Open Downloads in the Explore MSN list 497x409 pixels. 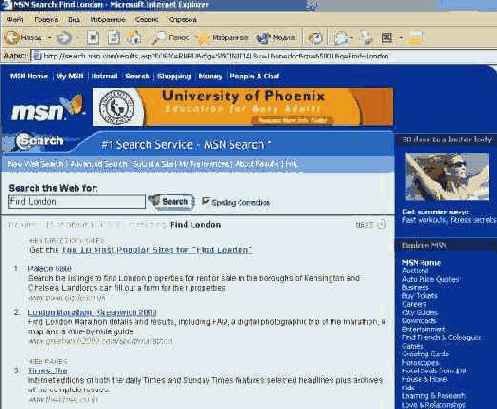[419, 321]
